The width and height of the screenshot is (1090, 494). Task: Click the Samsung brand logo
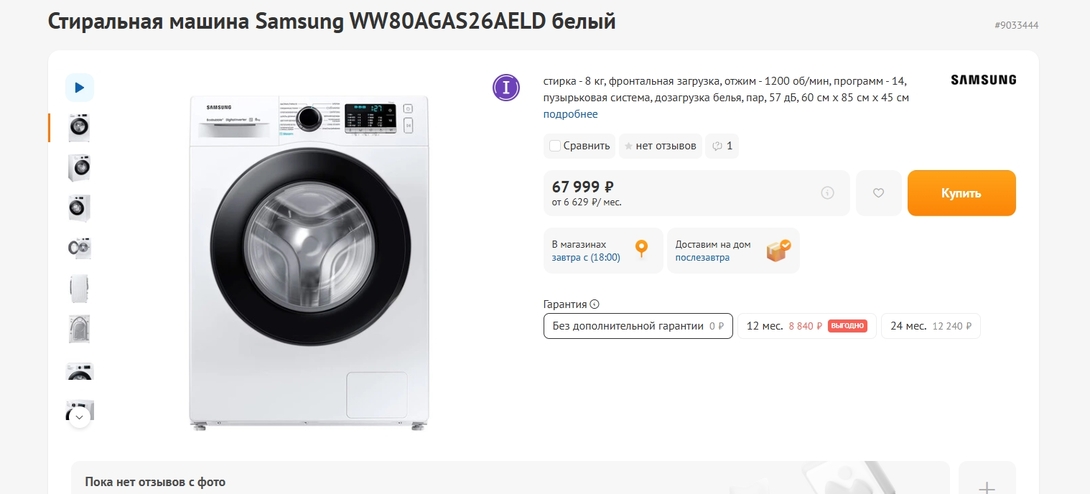click(x=982, y=80)
